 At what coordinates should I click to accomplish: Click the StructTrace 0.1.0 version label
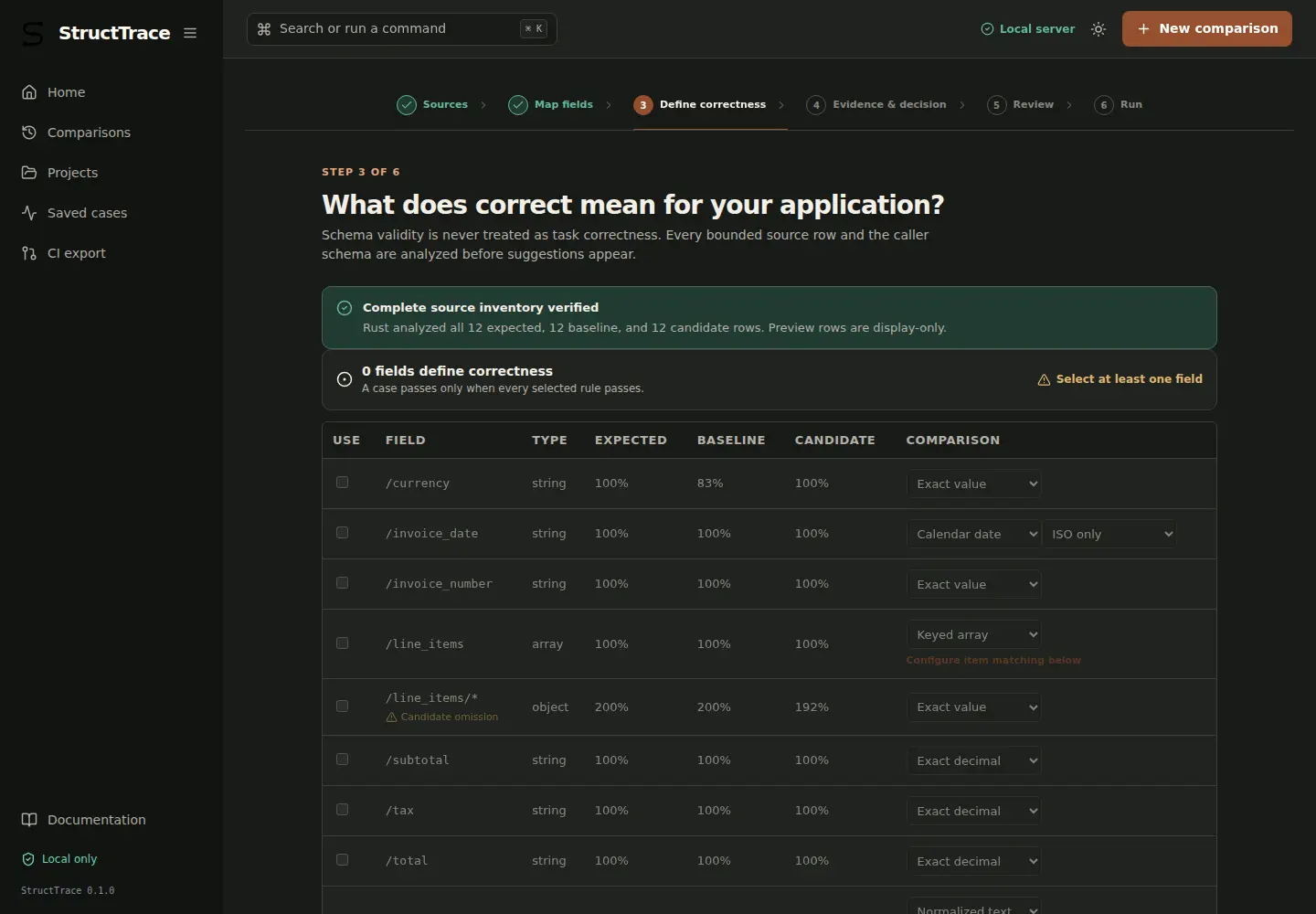(68, 890)
